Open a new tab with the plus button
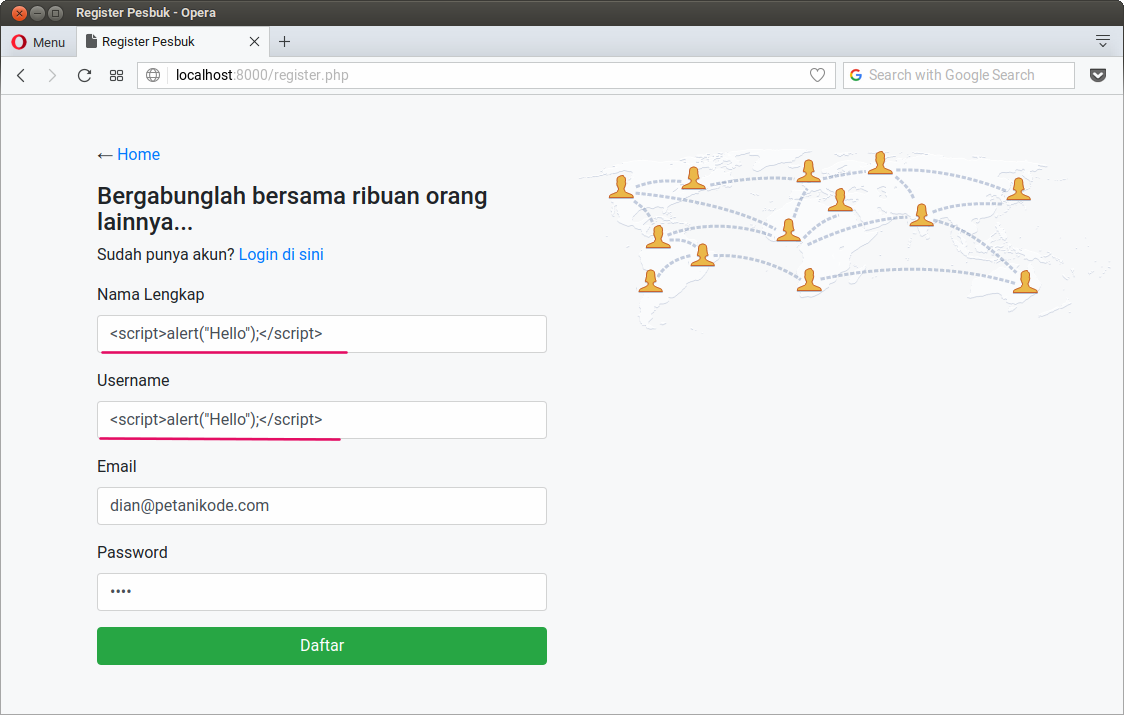 click(284, 41)
